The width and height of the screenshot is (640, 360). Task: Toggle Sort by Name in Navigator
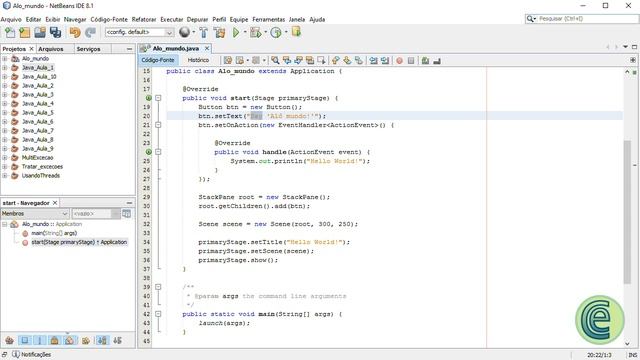click(102, 340)
